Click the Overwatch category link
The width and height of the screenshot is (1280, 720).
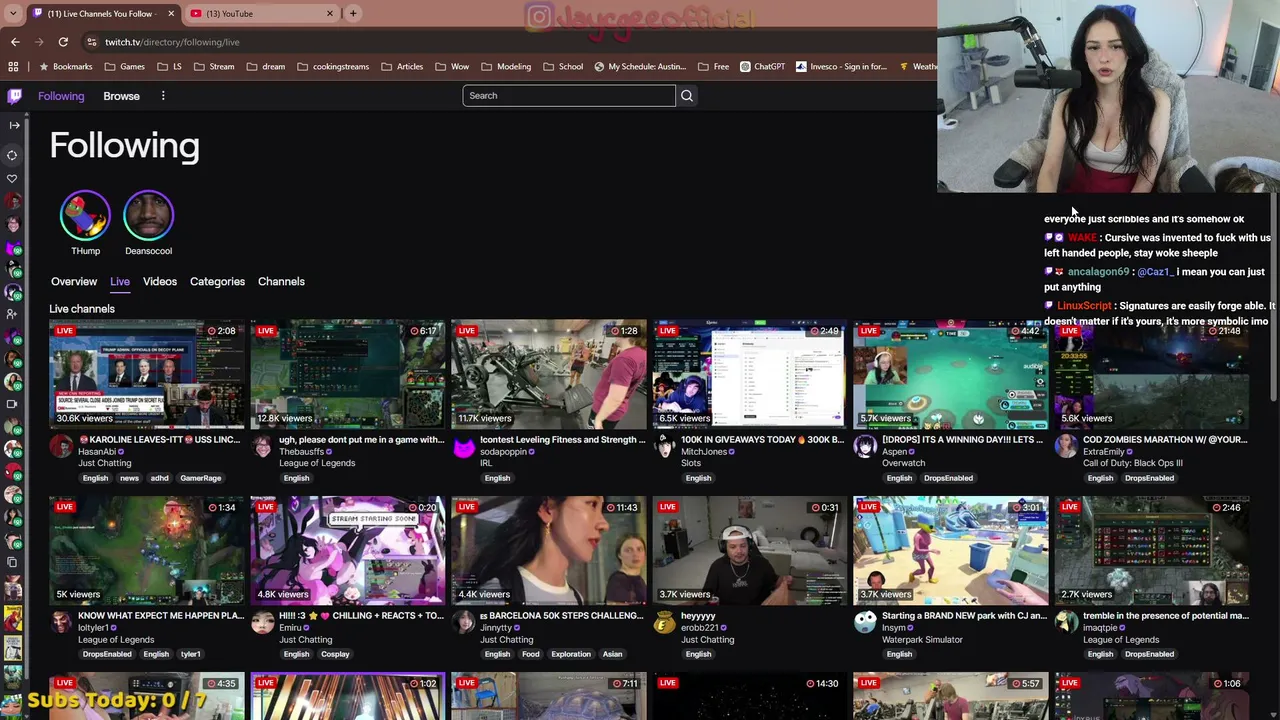click(x=903, y=463)
